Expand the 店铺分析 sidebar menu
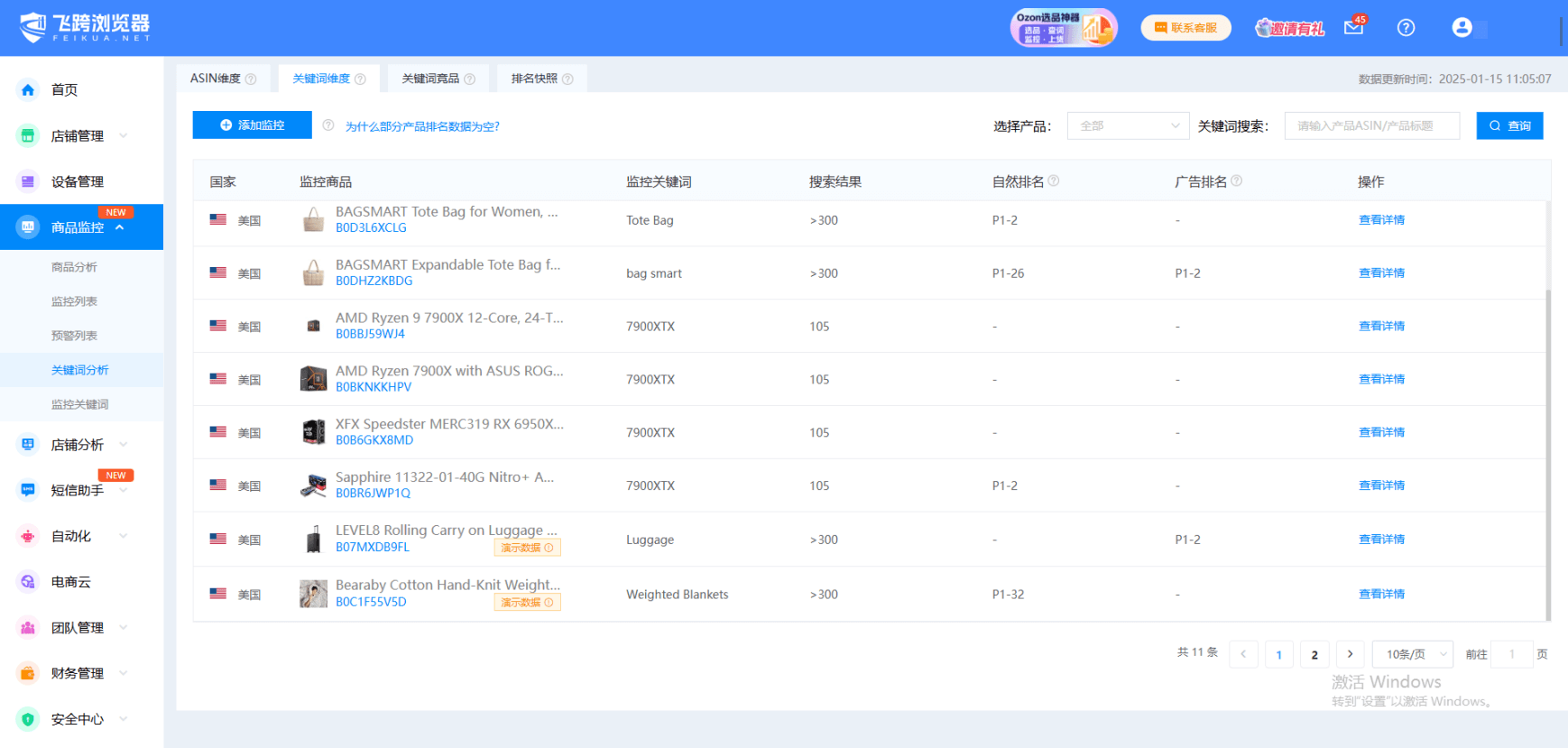The width and height of the screenshot is (1568, 748). [x=124, y=444]
